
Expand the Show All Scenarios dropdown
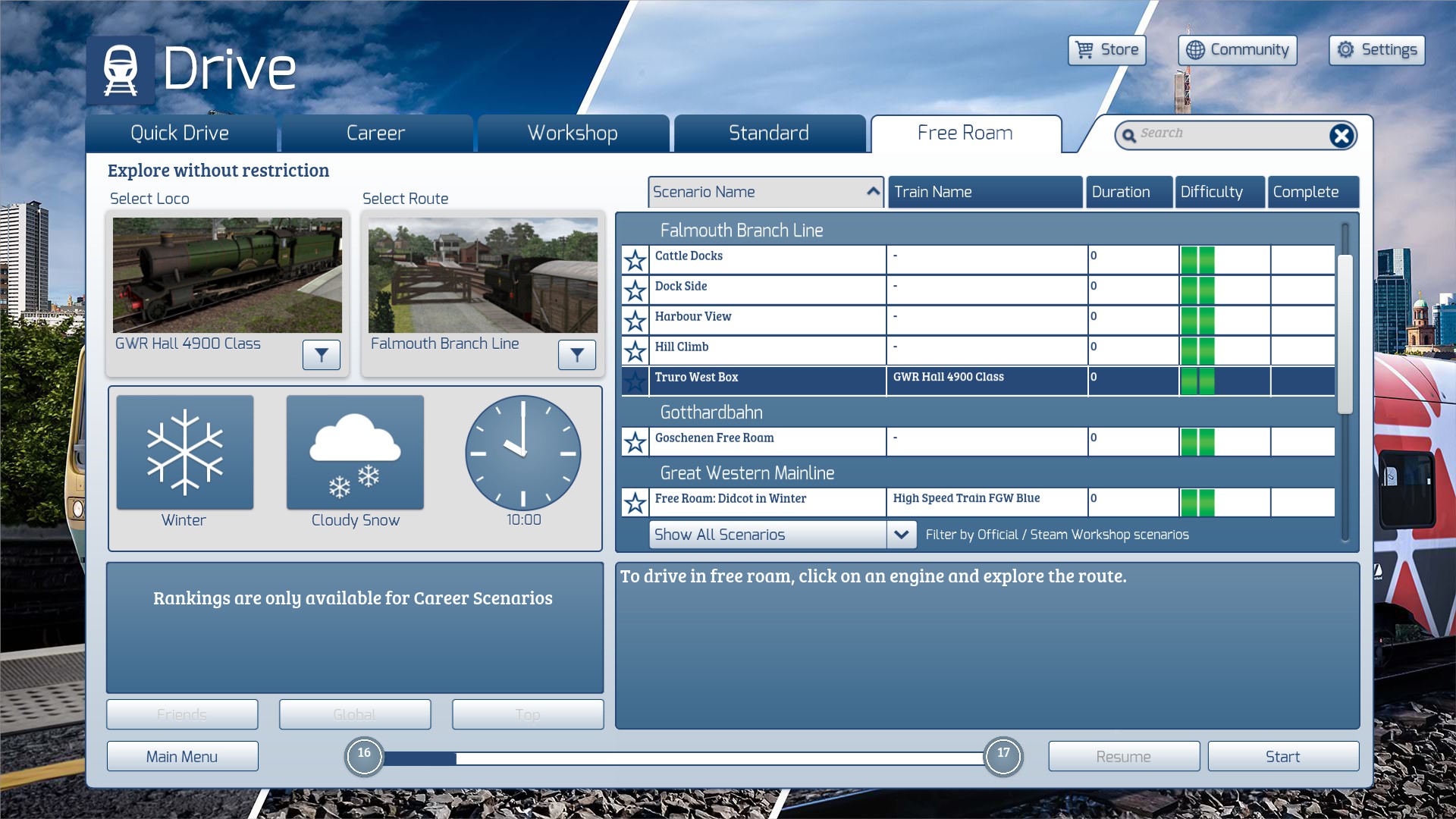(x=901, y=535)
